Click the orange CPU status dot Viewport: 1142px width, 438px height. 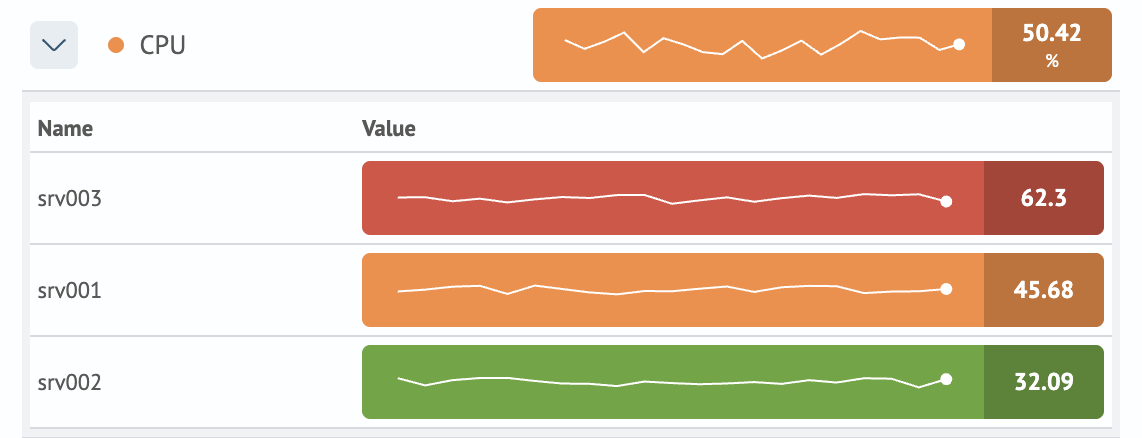pyautogui.click(x=116, y=45)
